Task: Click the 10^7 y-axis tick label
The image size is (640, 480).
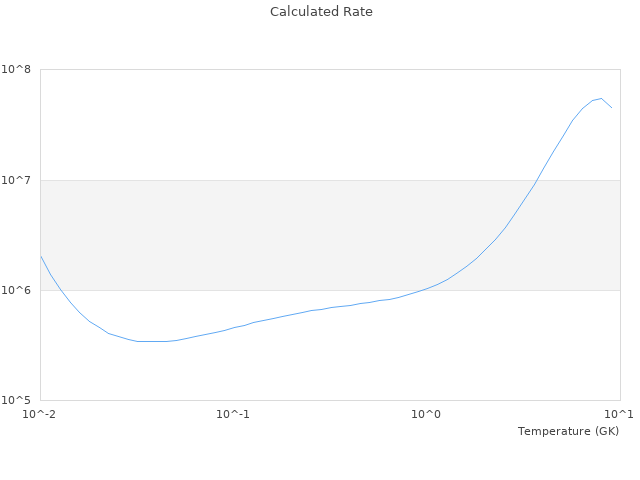Action: click(20, 180)
